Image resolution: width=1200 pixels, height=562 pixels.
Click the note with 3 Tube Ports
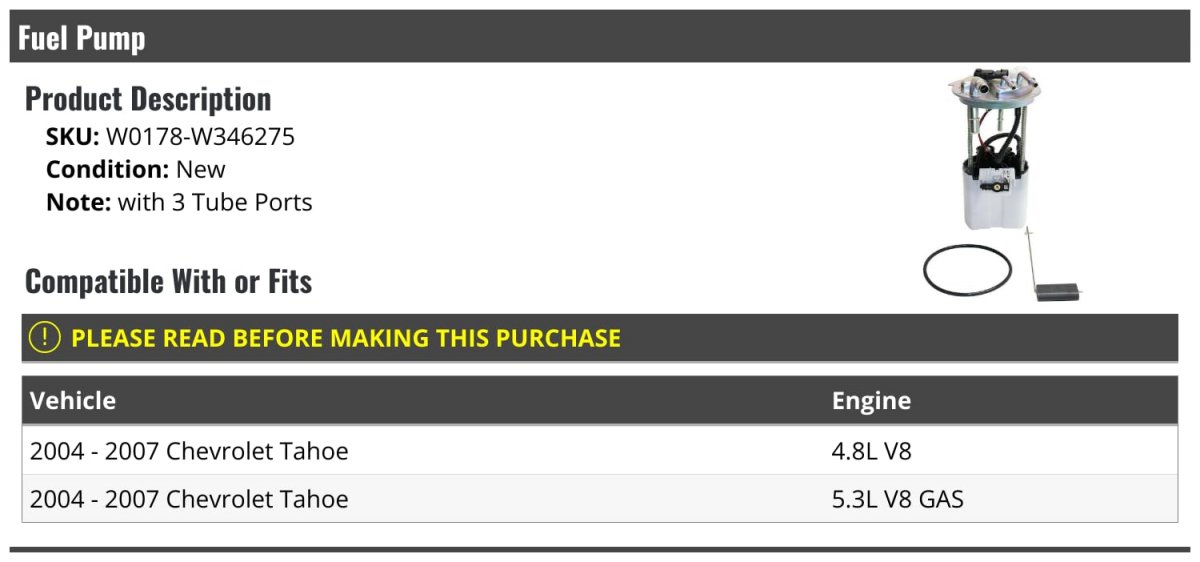tap(179, 202)
